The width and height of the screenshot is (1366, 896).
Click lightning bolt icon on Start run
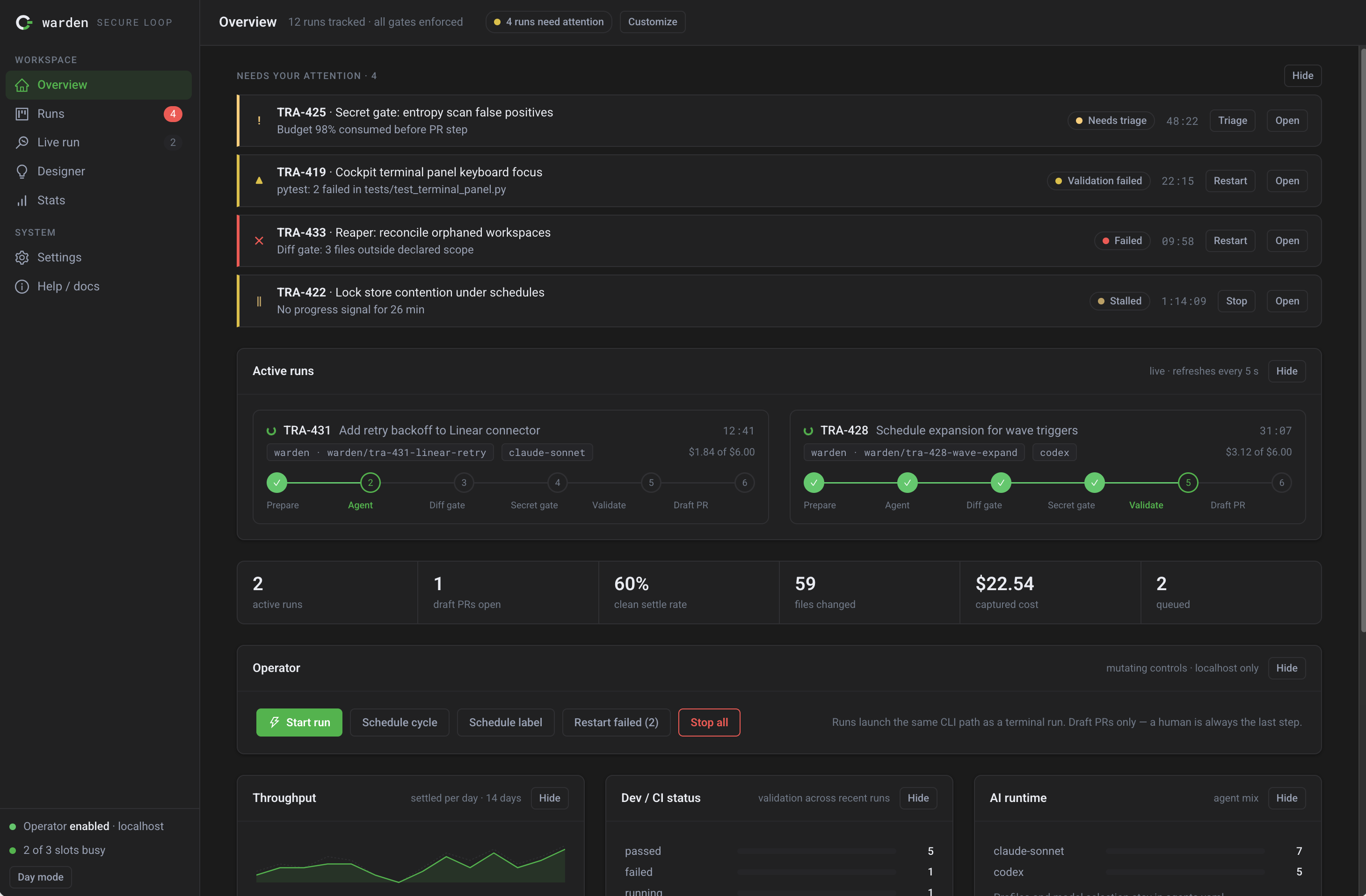tap(274, 722)
